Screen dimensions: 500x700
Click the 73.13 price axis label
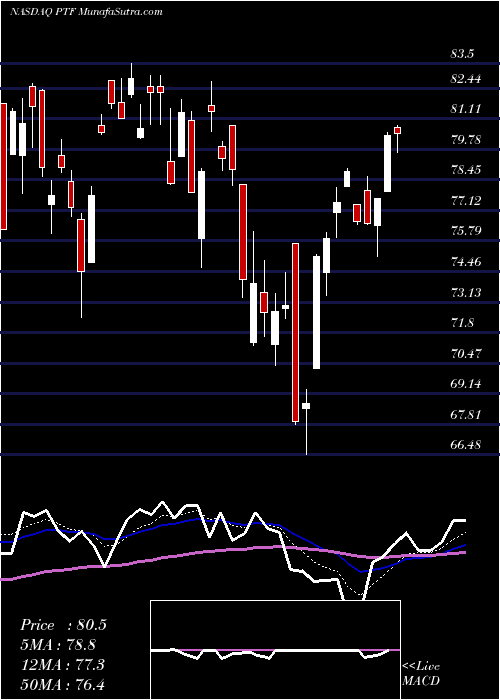466,292
